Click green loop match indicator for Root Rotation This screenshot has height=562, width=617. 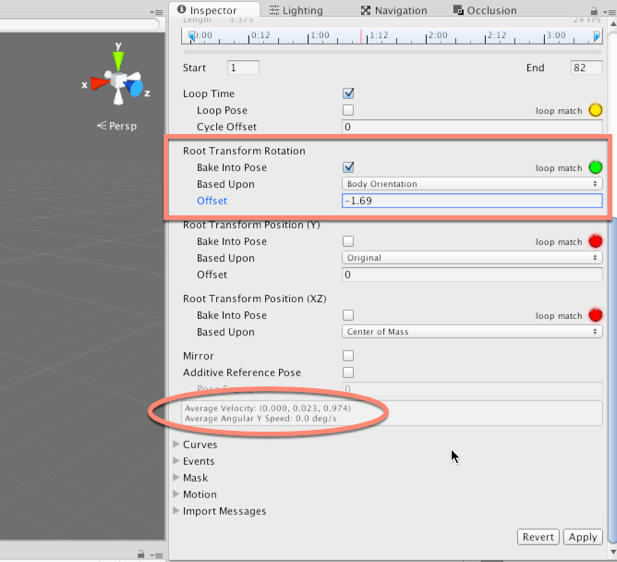pos(595,168)
